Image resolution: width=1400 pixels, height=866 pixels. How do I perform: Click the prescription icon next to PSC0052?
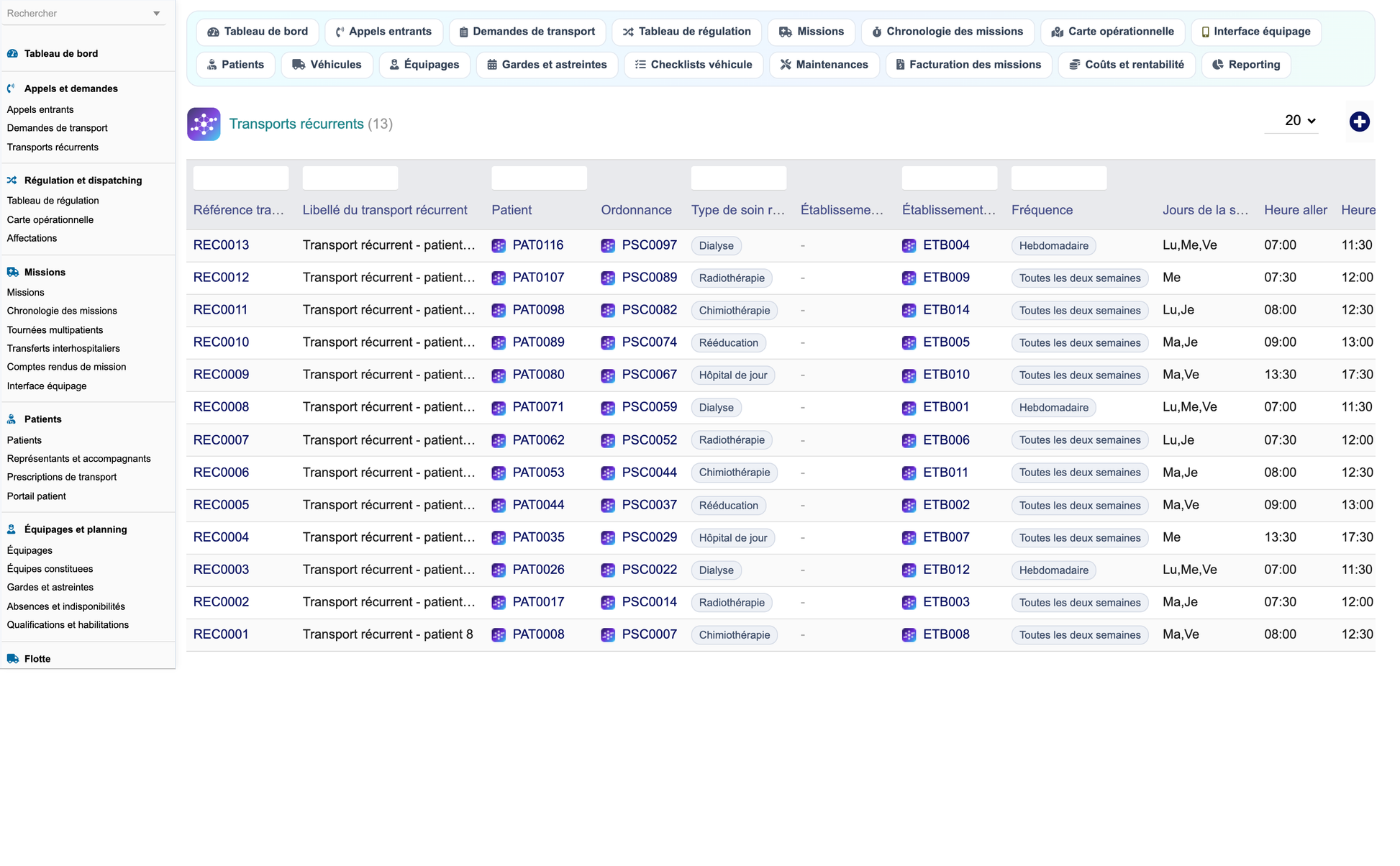[608, 440]
